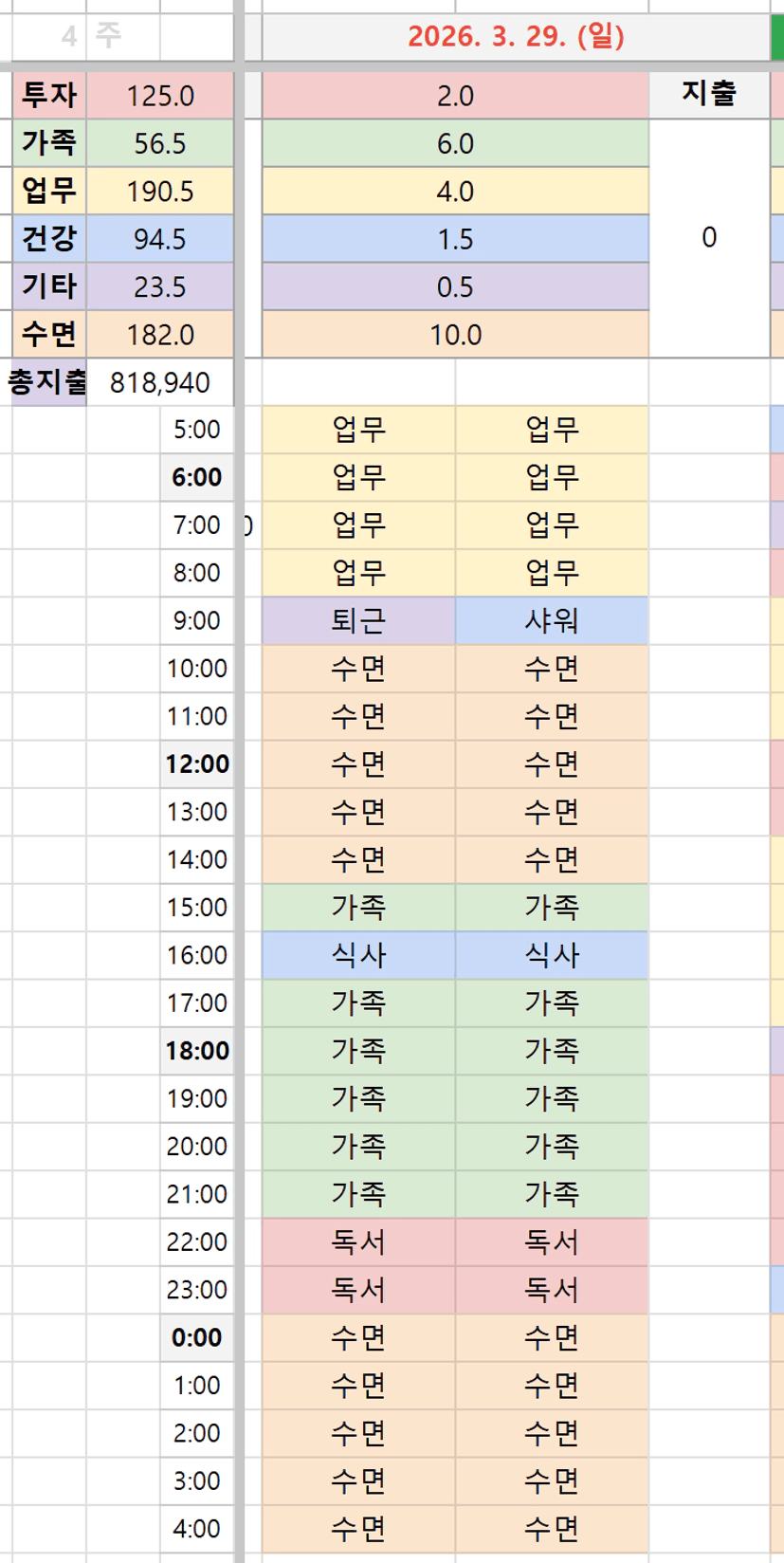
Task: Select the 총지출 label cell
Action: coord(47,382)
